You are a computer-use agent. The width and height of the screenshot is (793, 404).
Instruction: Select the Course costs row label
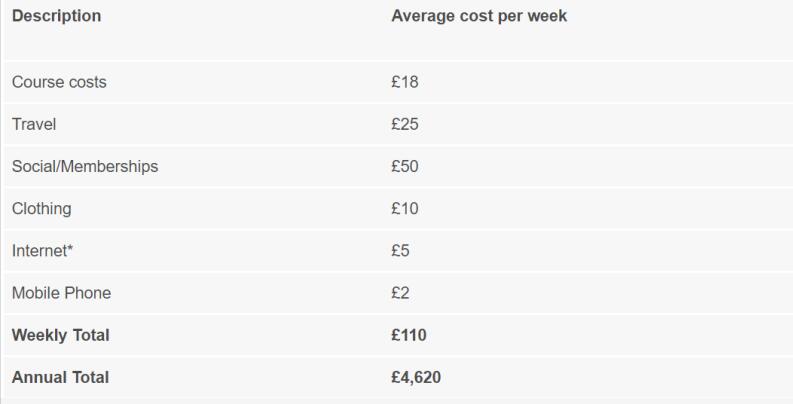59,82
